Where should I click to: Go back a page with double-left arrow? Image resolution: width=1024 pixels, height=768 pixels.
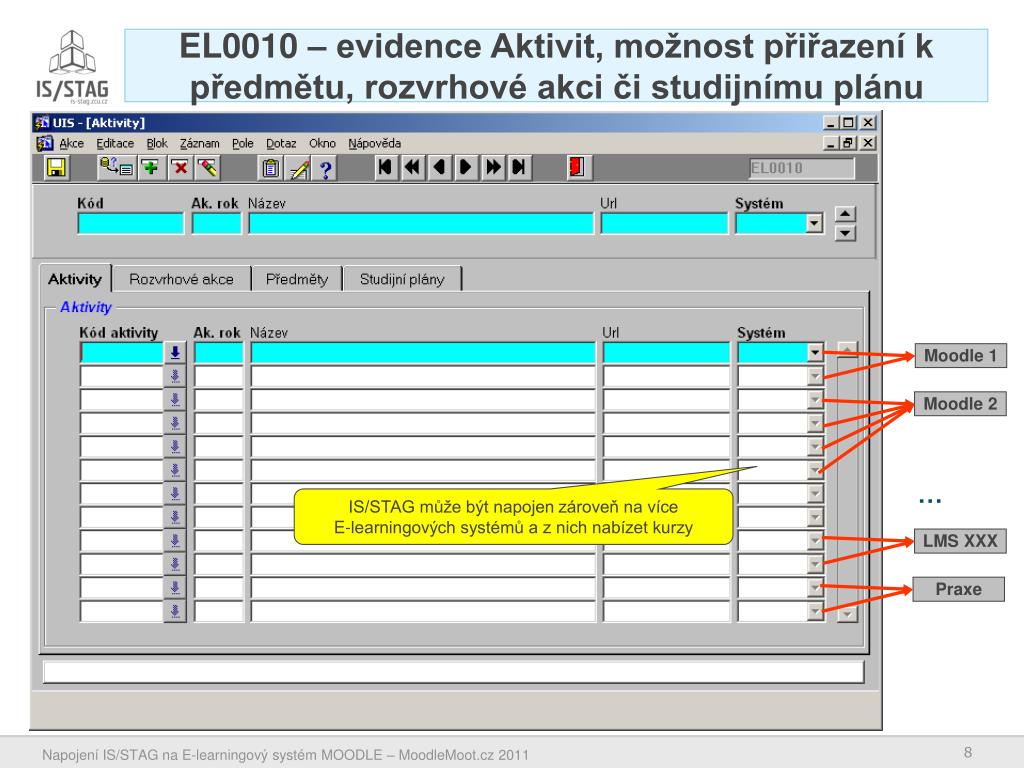tap(412, 167)
